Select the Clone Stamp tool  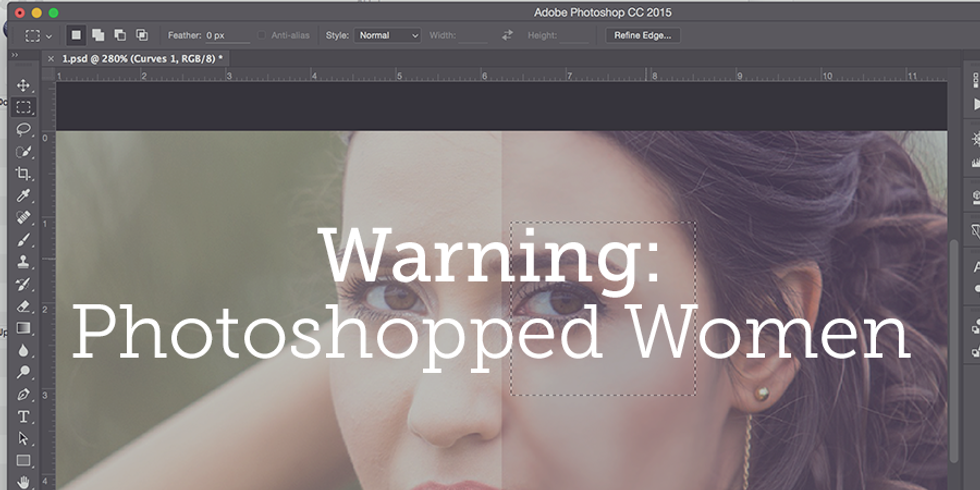click(x=24, y=262)
